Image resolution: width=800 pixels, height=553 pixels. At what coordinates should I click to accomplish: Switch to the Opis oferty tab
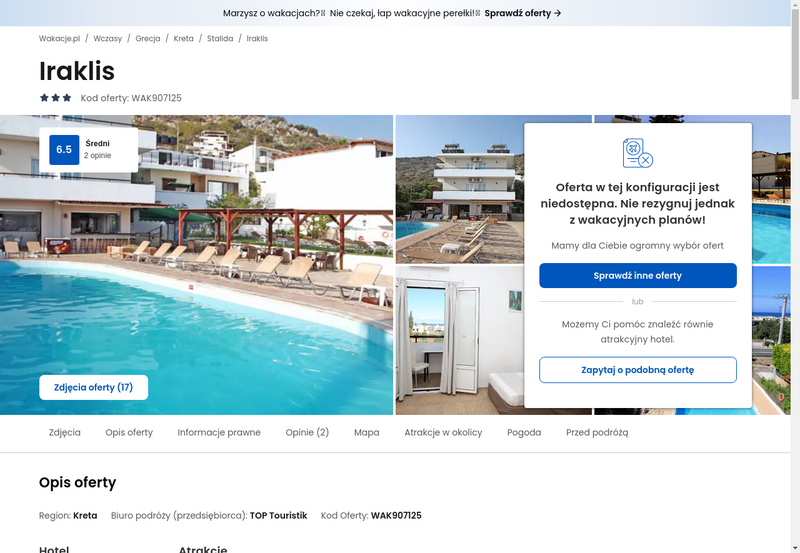click(129, 432)
